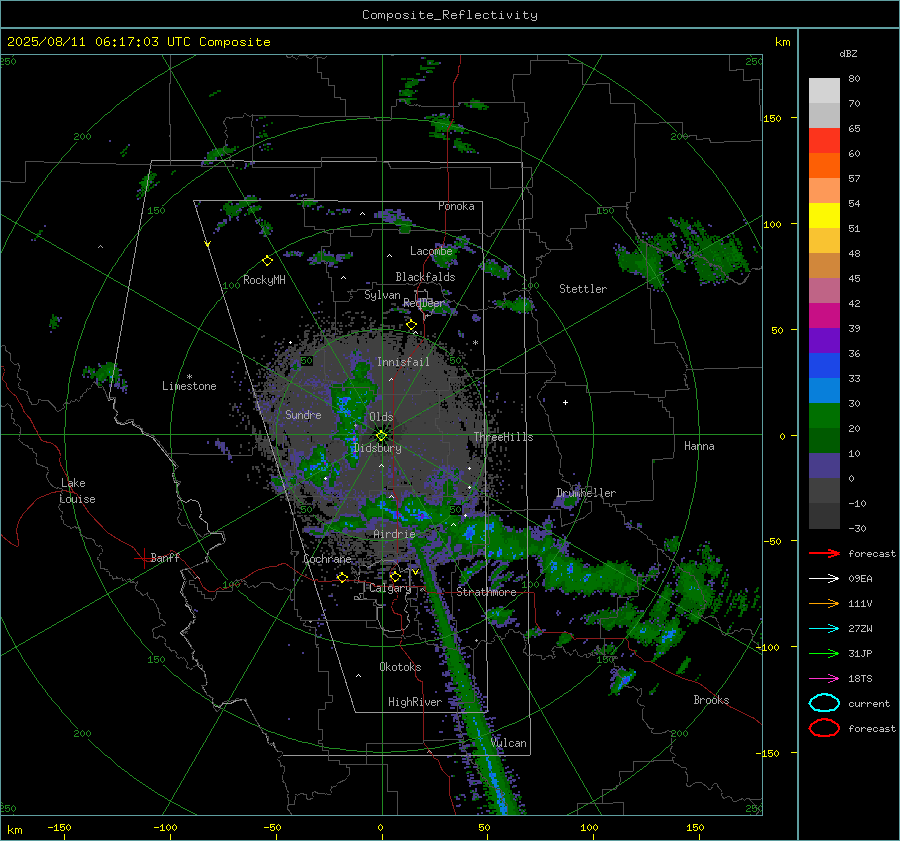
Task: Click the white plus marker west of Hanna
Action: point(565,402)
